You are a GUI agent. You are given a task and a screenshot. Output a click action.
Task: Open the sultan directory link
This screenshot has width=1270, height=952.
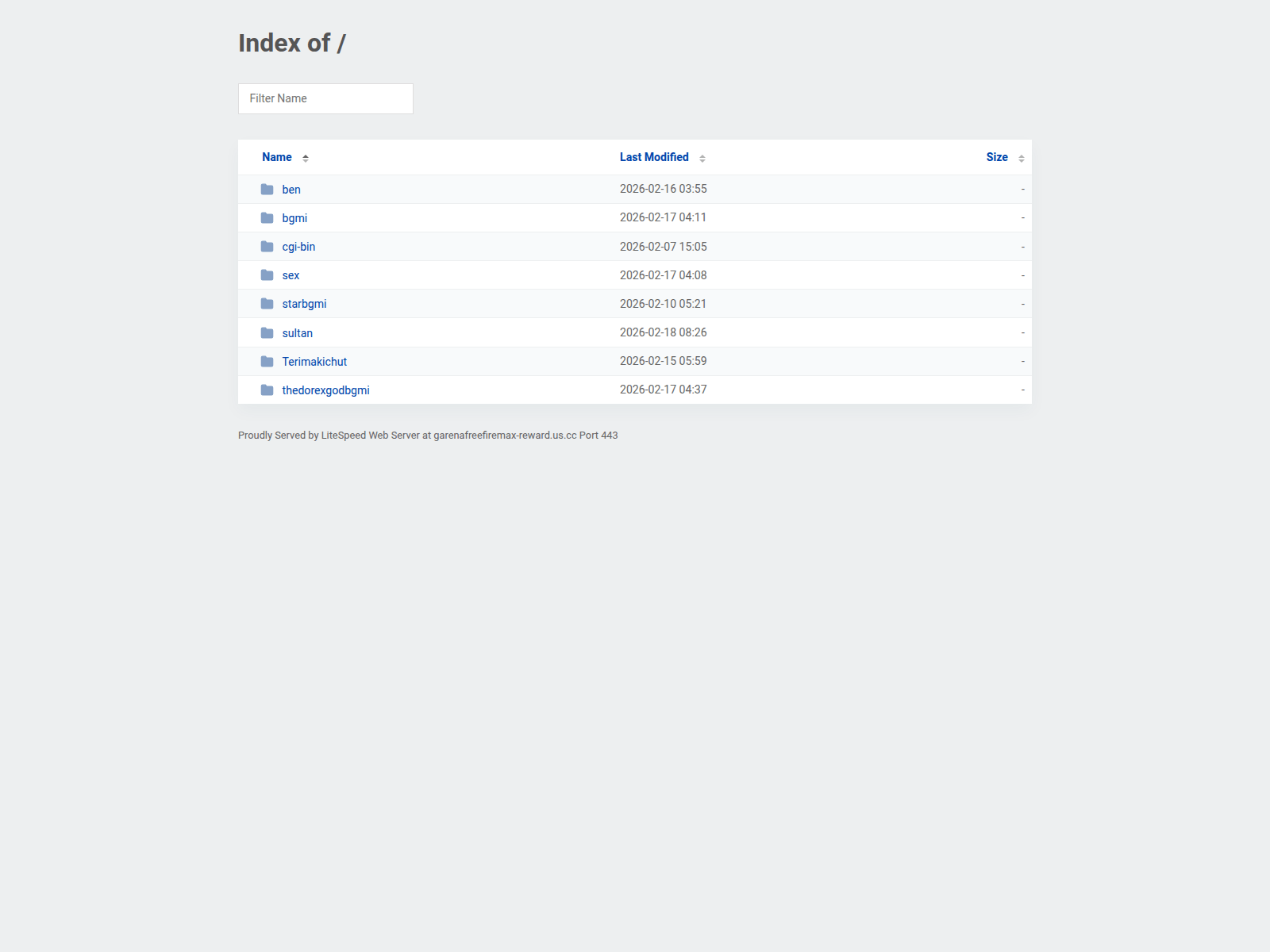coord(297,332)
